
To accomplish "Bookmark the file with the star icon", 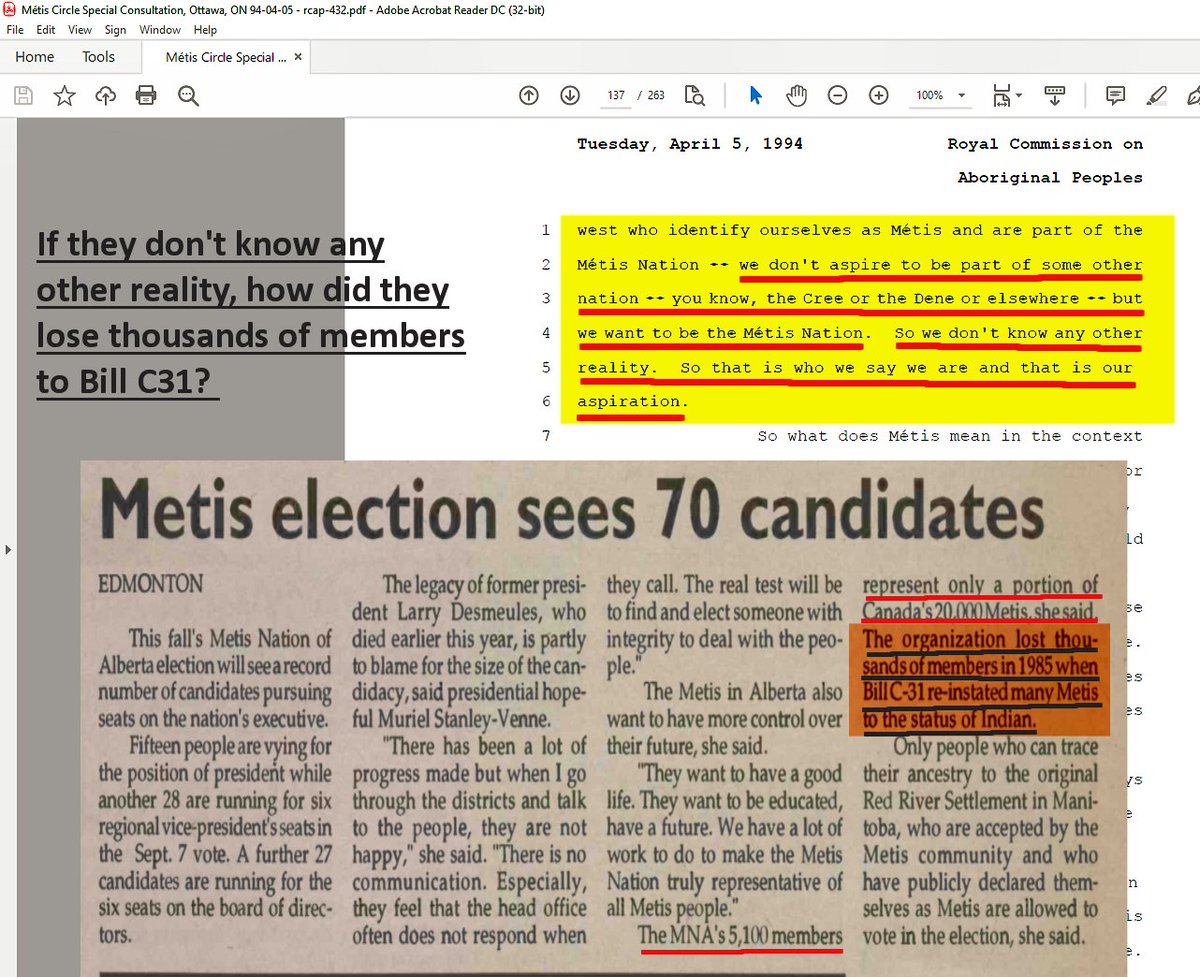I will point(65,96).
